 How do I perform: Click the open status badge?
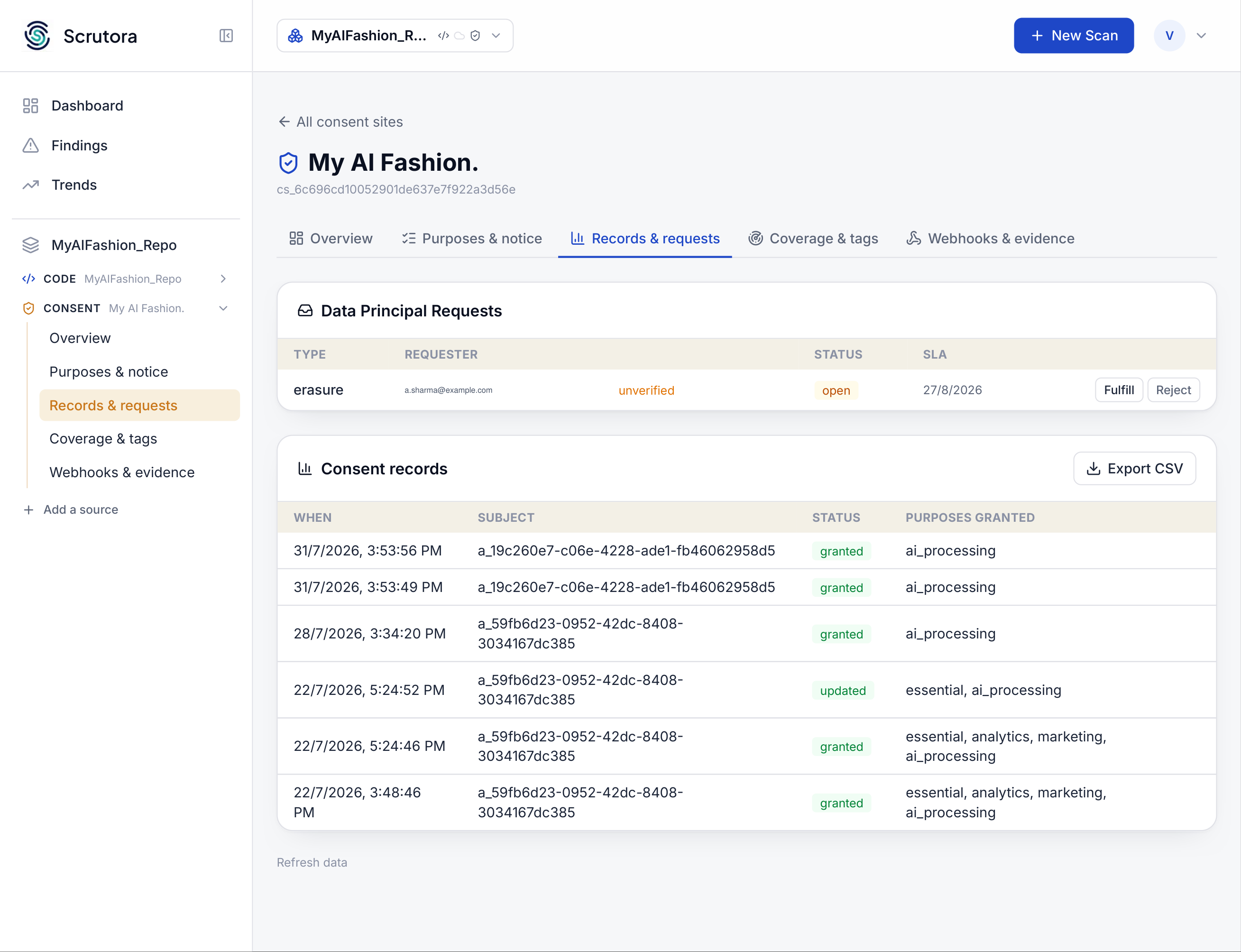coord(836,390)
